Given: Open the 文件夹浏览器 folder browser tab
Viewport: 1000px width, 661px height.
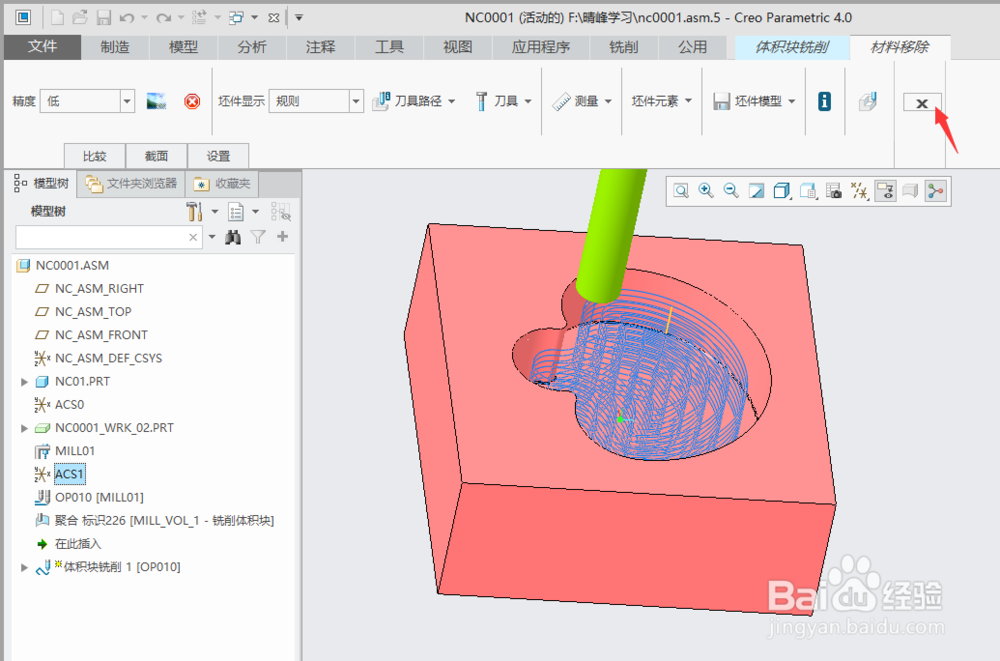Looking at the screenshot, I should pos(132,184).
